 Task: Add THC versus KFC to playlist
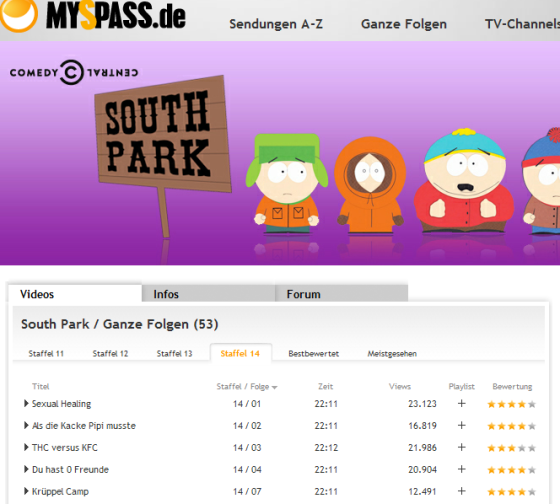461,447
